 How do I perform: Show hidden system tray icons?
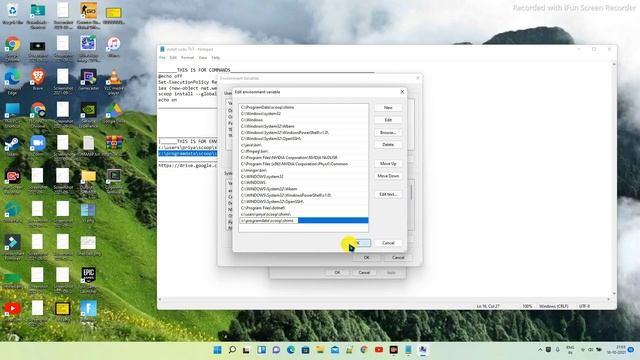pos(540,350)
